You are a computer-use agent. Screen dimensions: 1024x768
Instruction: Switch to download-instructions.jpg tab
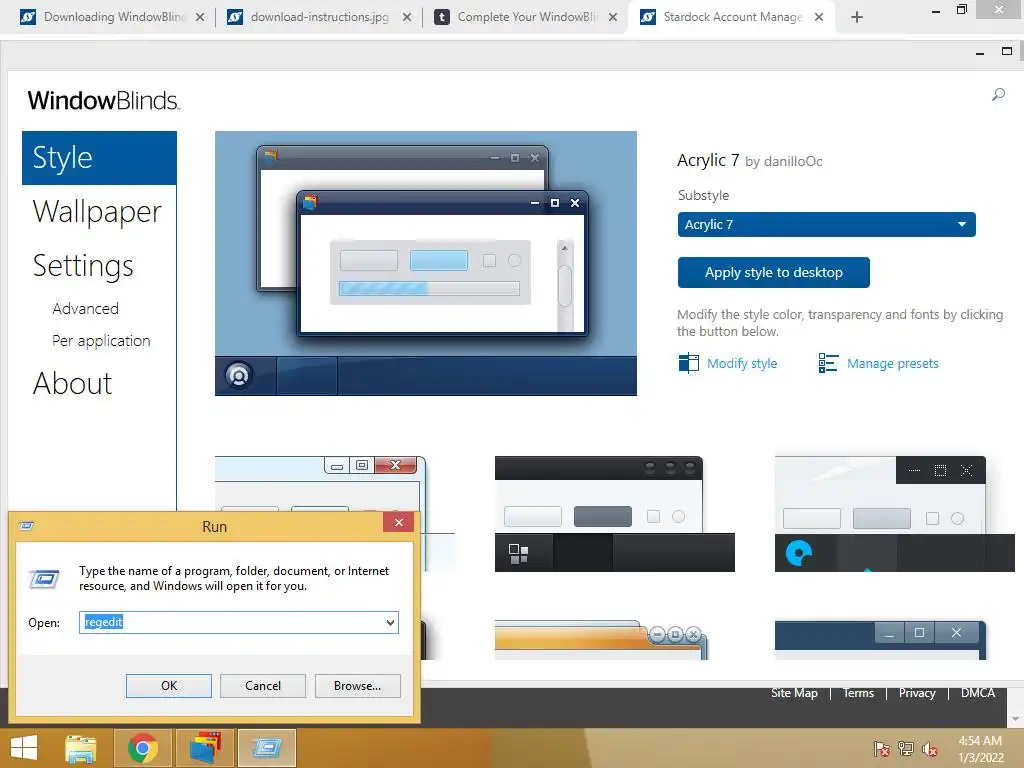tap(320, 17)
